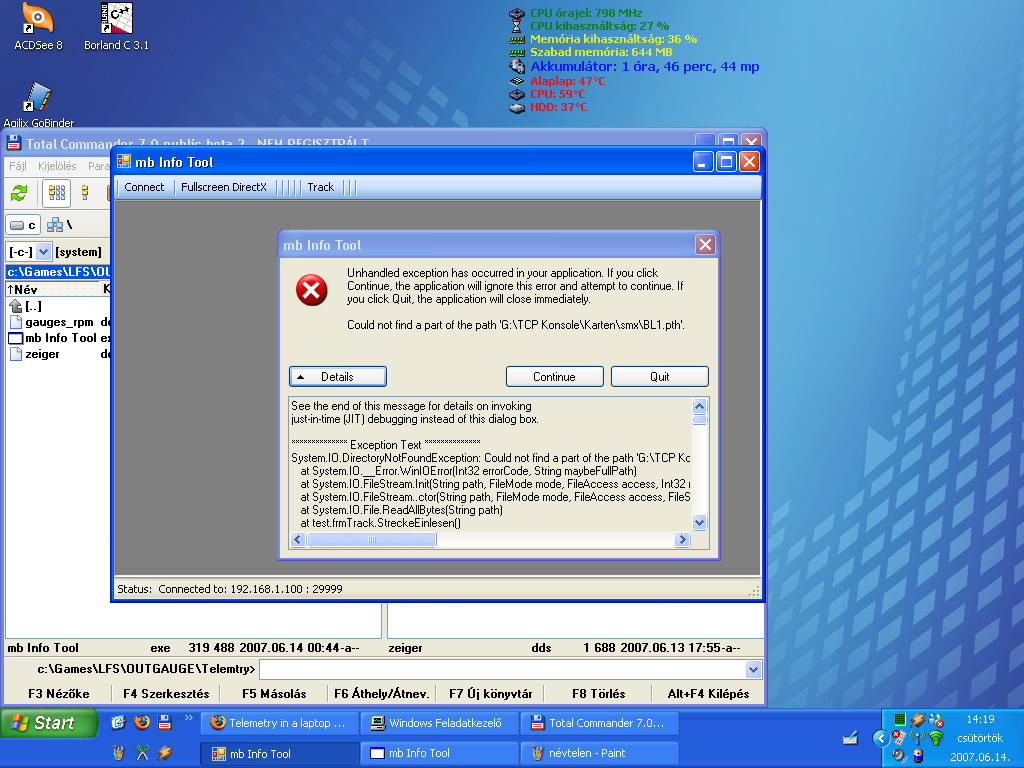
Task: Open the Borland C 3.1 desktop shortcut
Action: click(x=116, y=26)
